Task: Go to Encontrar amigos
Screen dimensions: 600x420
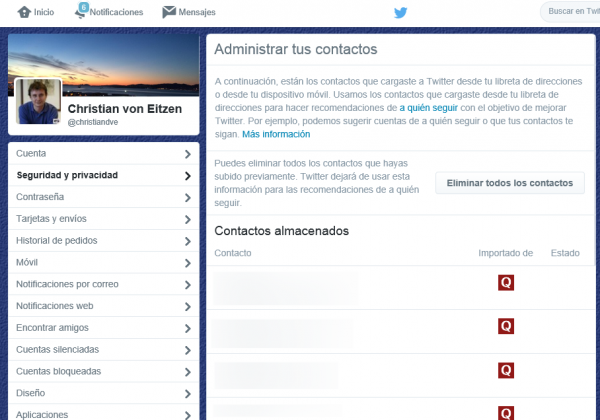Action: click(103, 328)
